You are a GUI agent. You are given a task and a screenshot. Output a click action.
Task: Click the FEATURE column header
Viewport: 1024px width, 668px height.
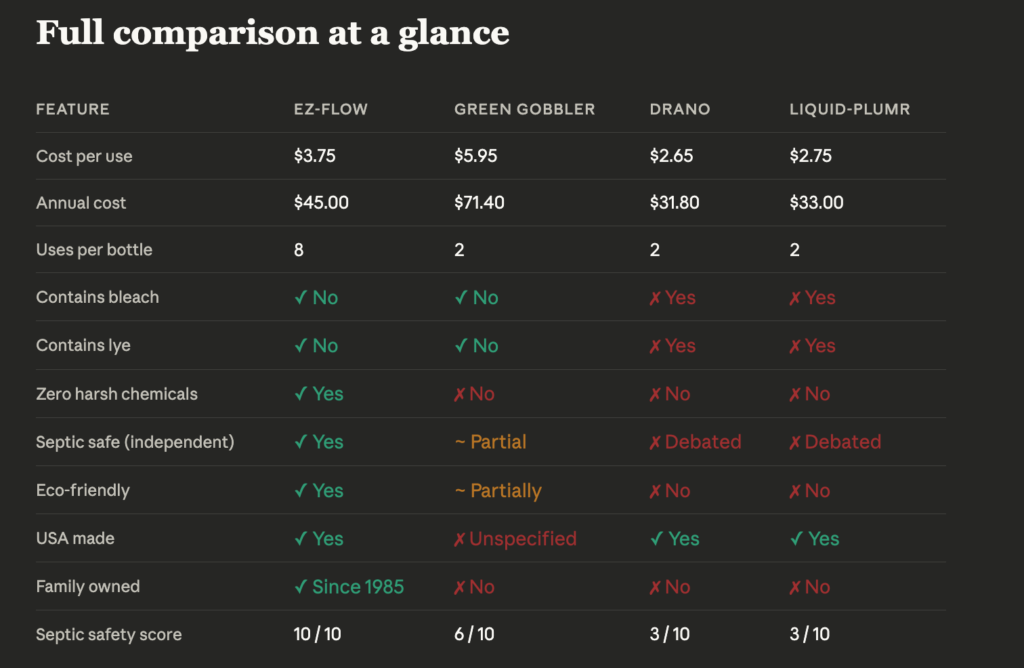[x=73, y=109]
